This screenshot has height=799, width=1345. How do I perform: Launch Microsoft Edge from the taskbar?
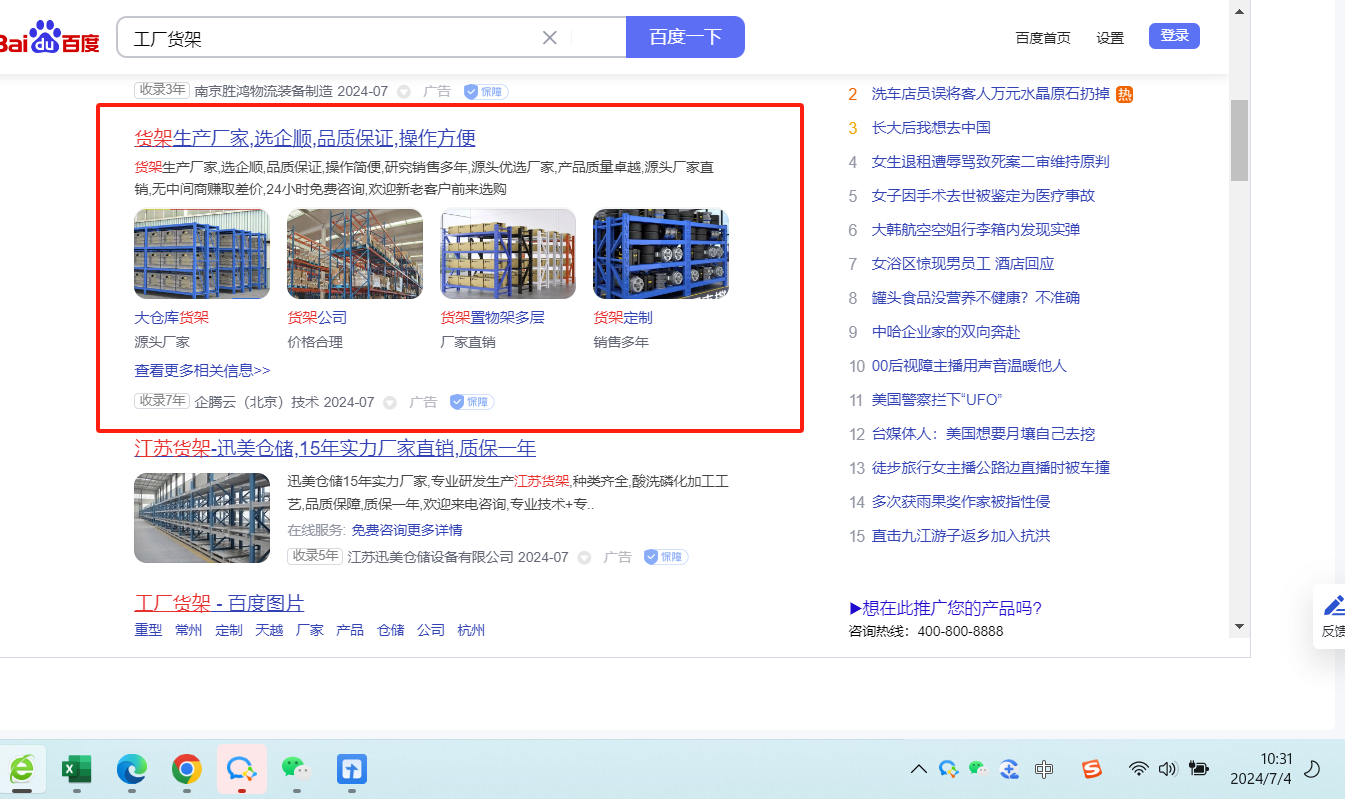click(x=131, y=769)
